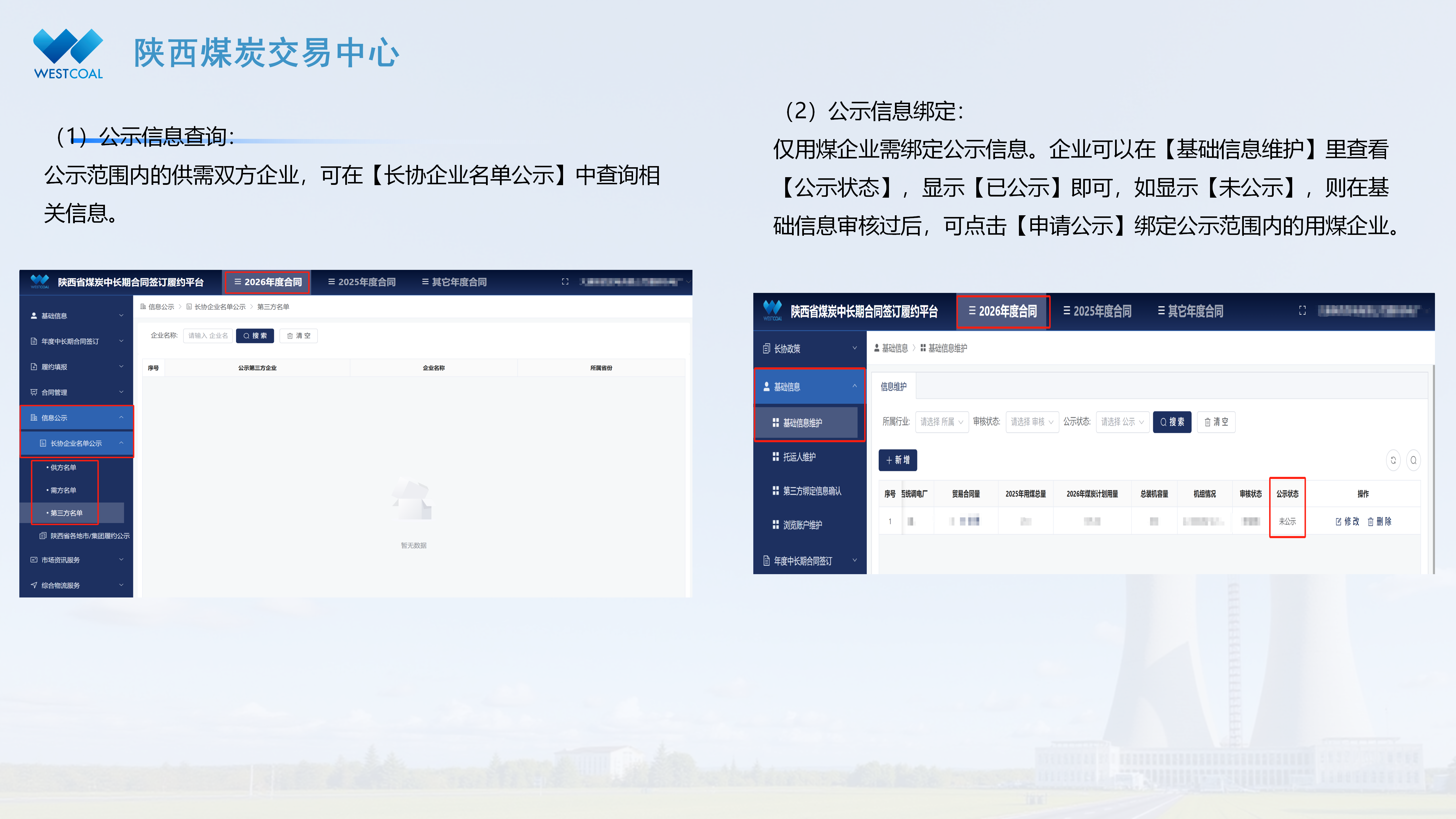Switch to the 2025年度合同 tab in left screenshot

362,282
